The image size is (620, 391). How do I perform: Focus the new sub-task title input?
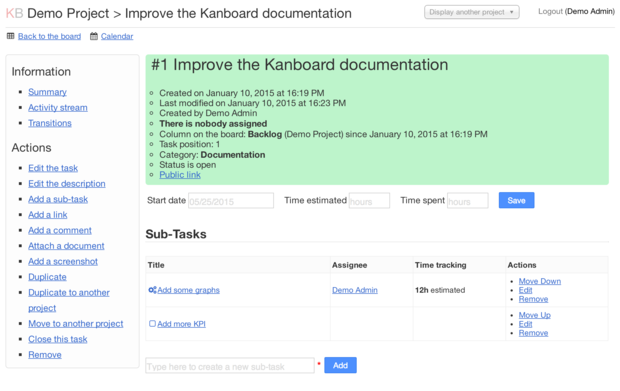[x=230, y=366]
